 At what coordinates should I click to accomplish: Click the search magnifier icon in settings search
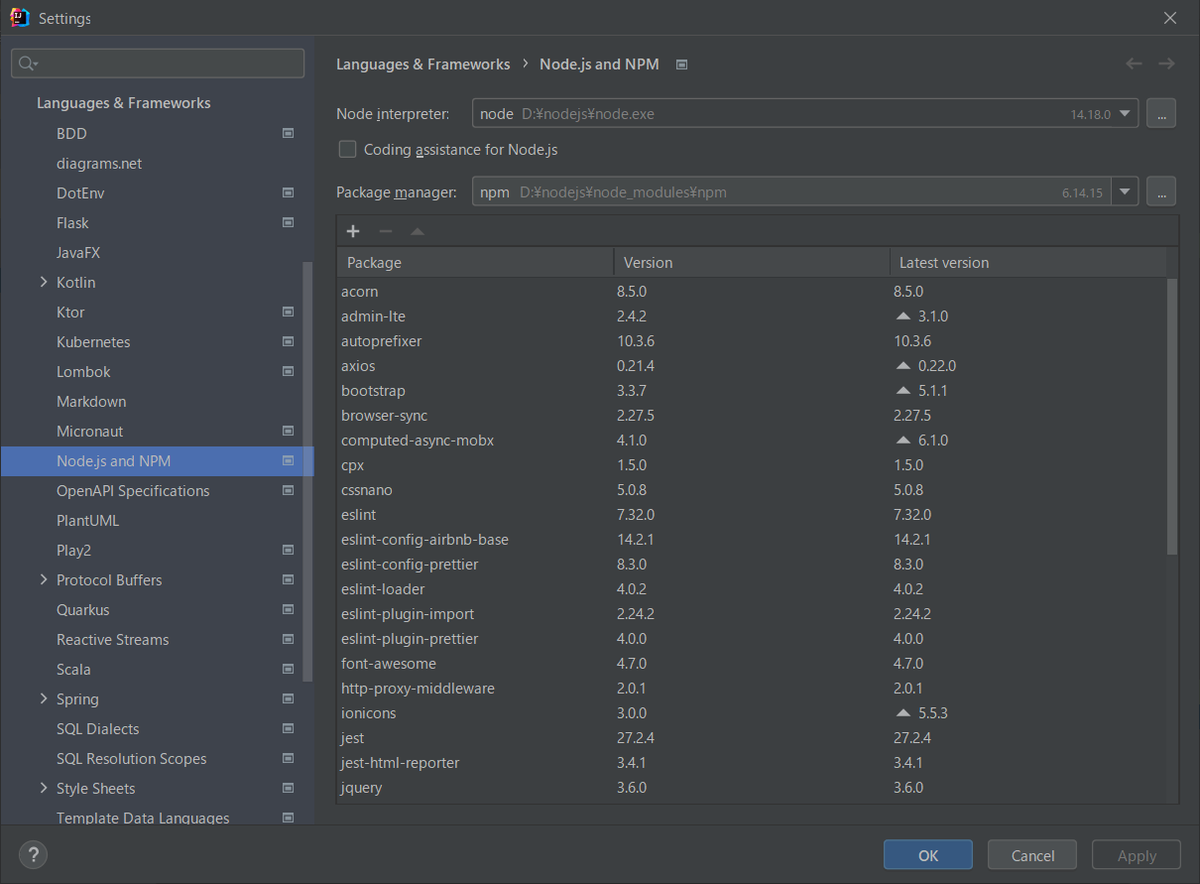tap(27, 64)
